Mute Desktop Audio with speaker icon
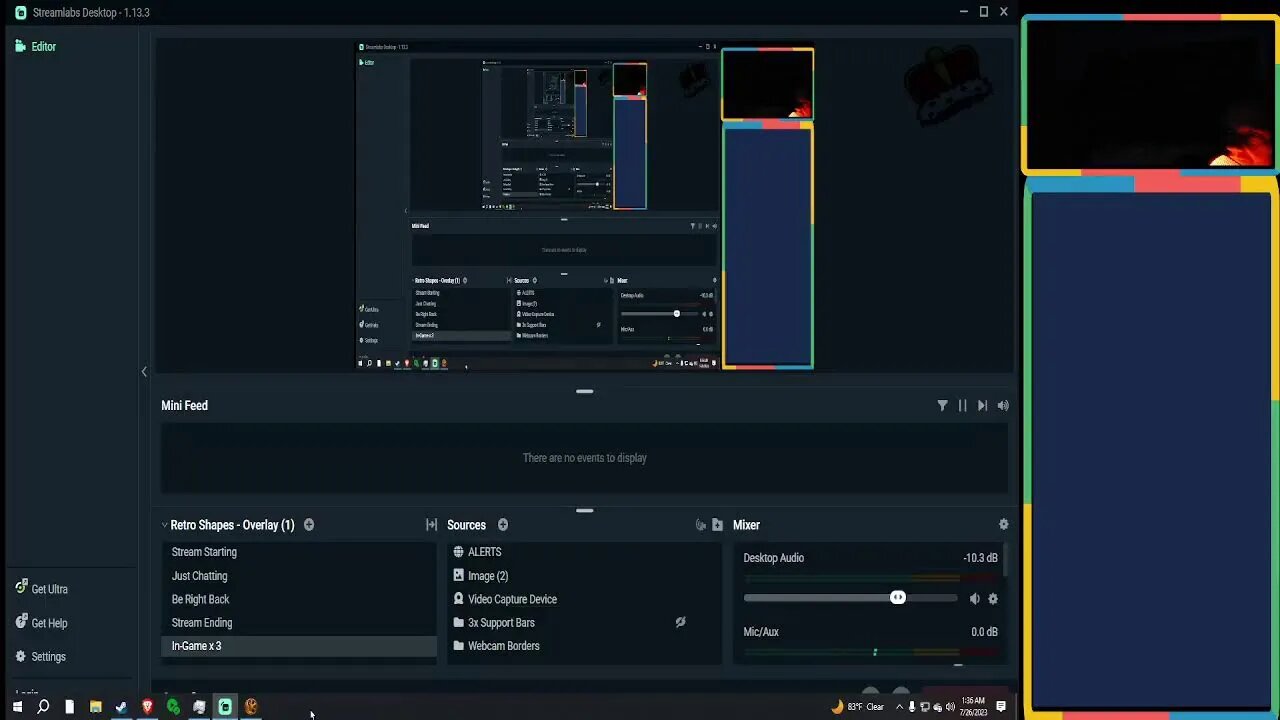Viewport: 1280px width, 720px height. pos(974,599)
